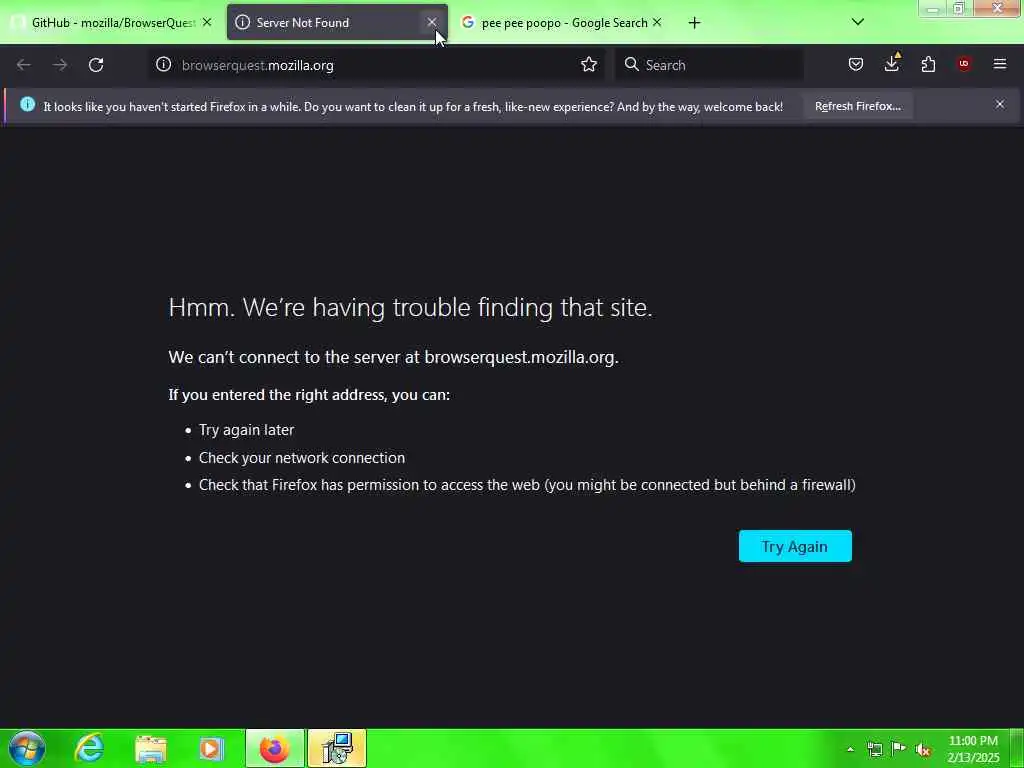
Task: Close the Server Not Found tab
Action: pyautogui.click(x=432, y=23)
